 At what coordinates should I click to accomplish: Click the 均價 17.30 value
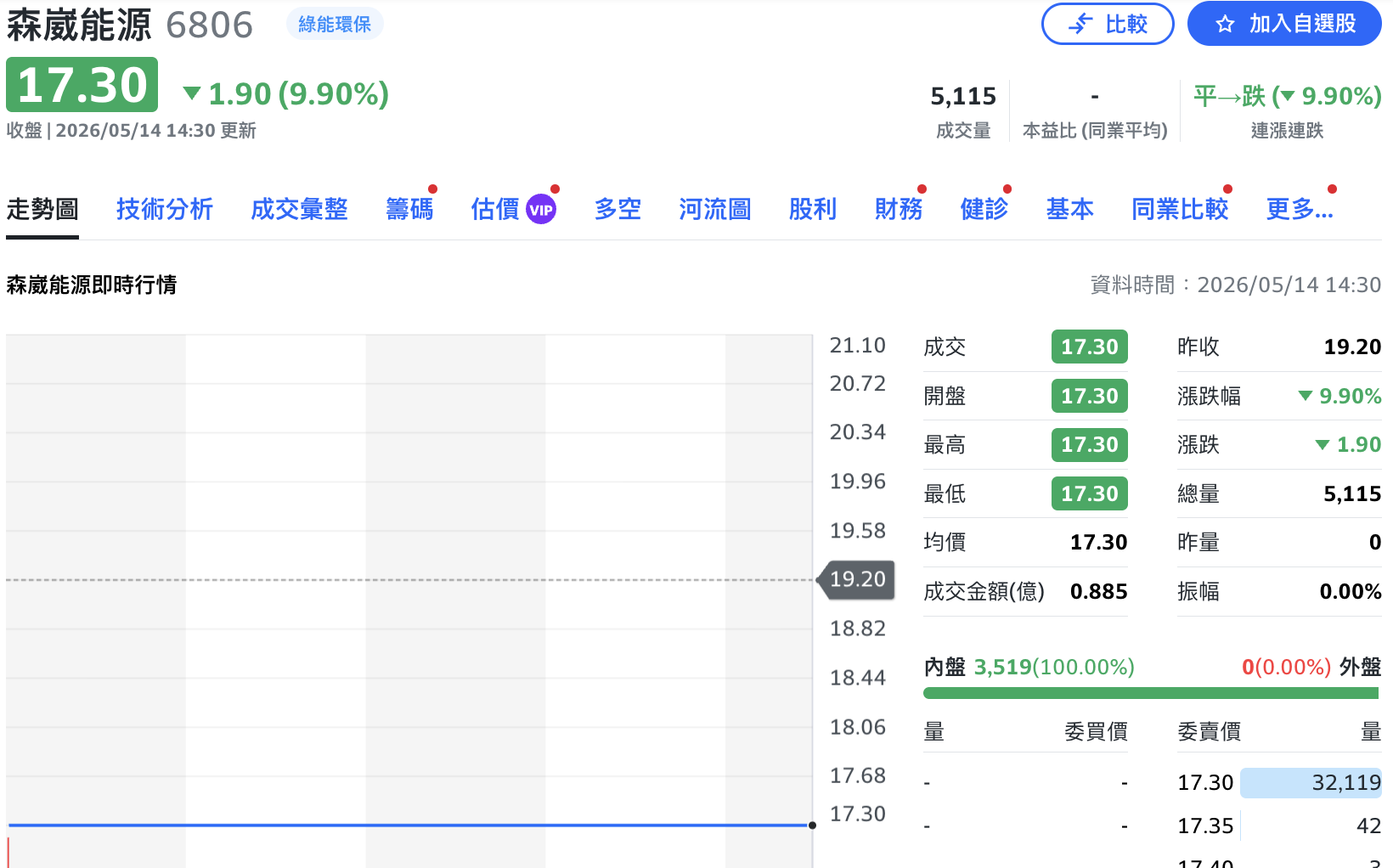point(1098,543)
